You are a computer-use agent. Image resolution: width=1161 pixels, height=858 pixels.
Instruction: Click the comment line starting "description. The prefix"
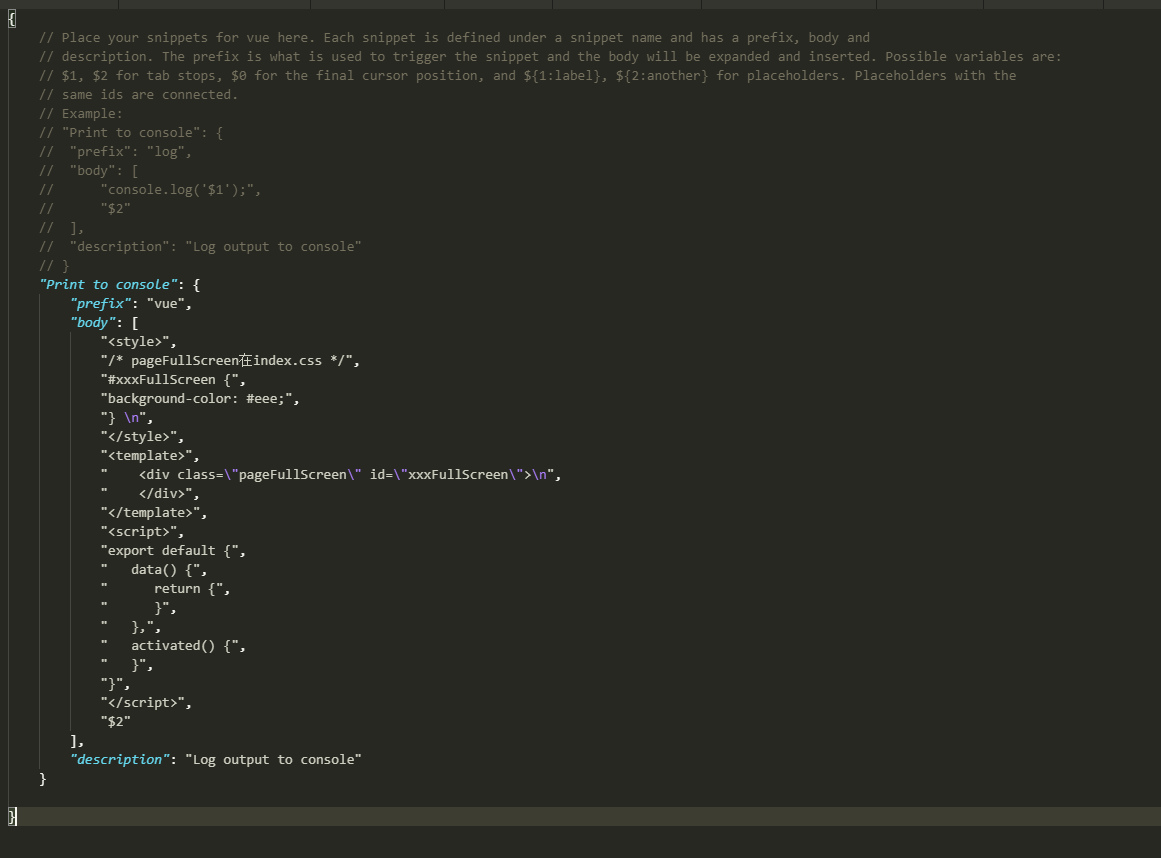click(550, 57)
